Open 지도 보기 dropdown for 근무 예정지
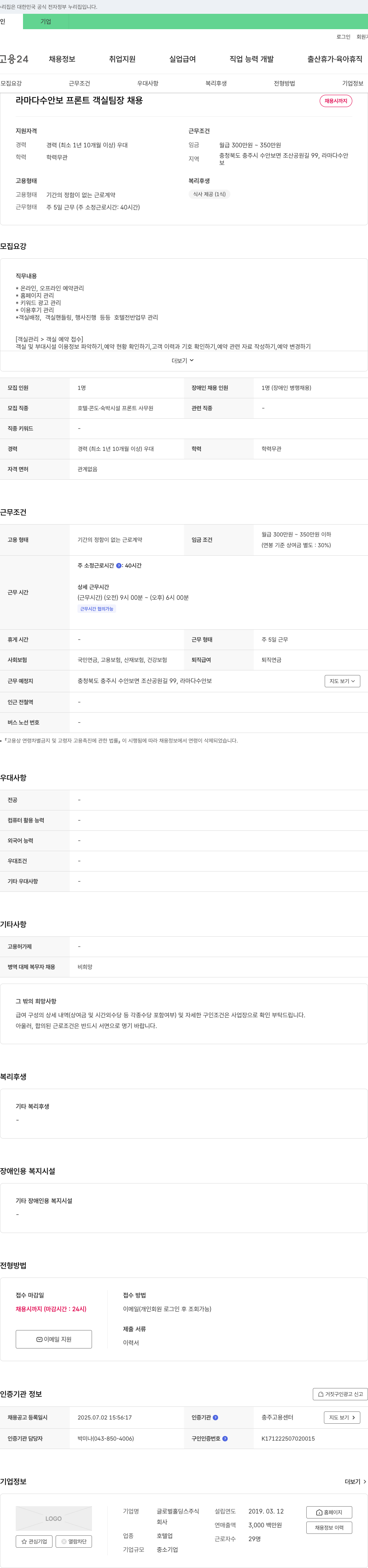Image resolution: width=368 pixels, height=1568 pixels. click(342, 681)
